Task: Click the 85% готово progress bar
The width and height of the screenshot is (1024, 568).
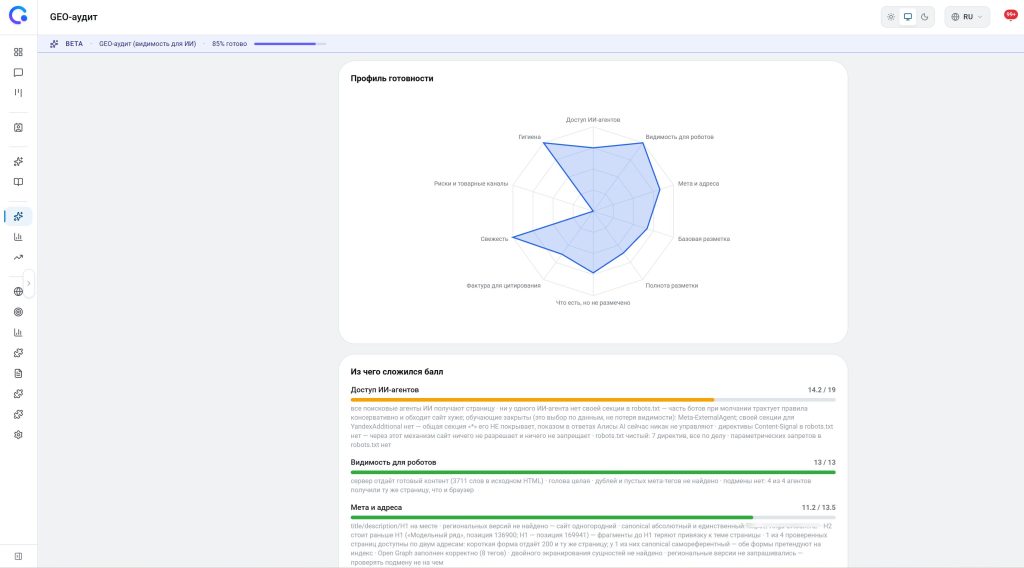Action: 290,44
